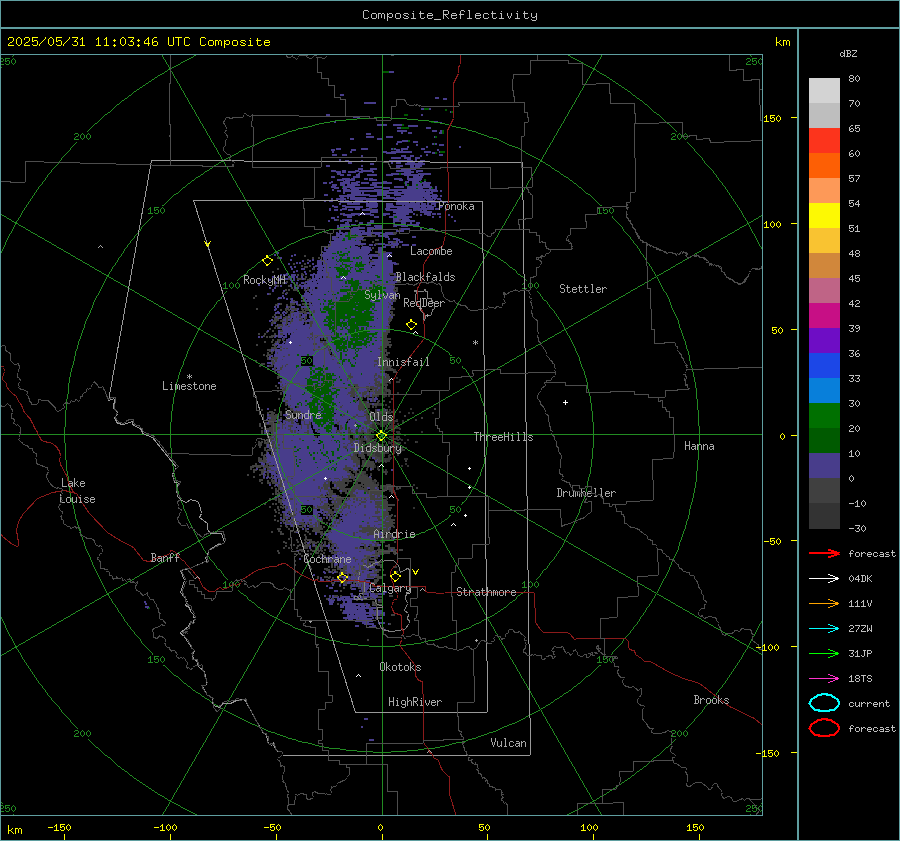Click the 60 dBZ red color swatch
The image size is (900, 841).
tap(824, 141)
